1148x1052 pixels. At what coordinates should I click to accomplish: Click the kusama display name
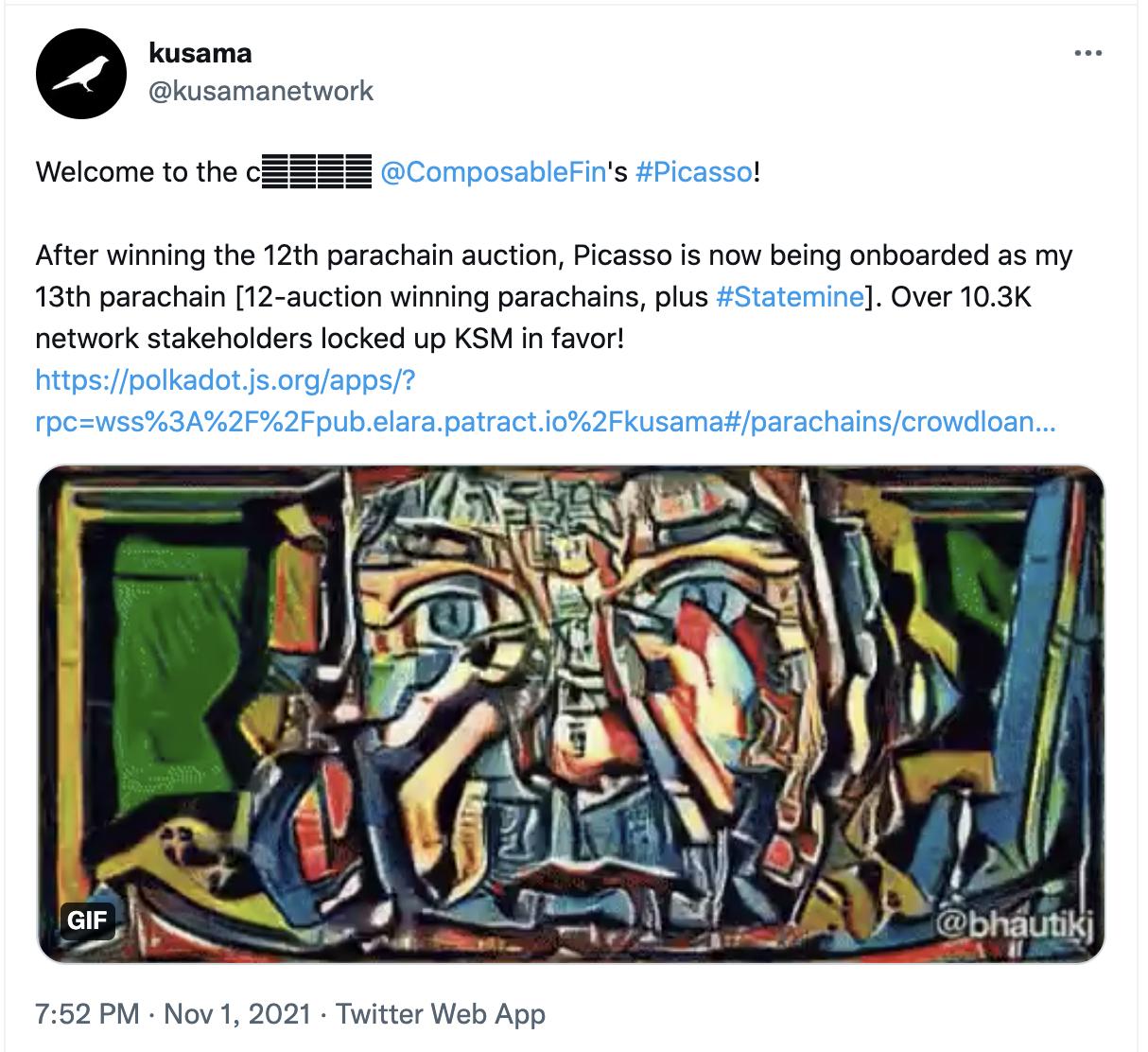(199, 53)
